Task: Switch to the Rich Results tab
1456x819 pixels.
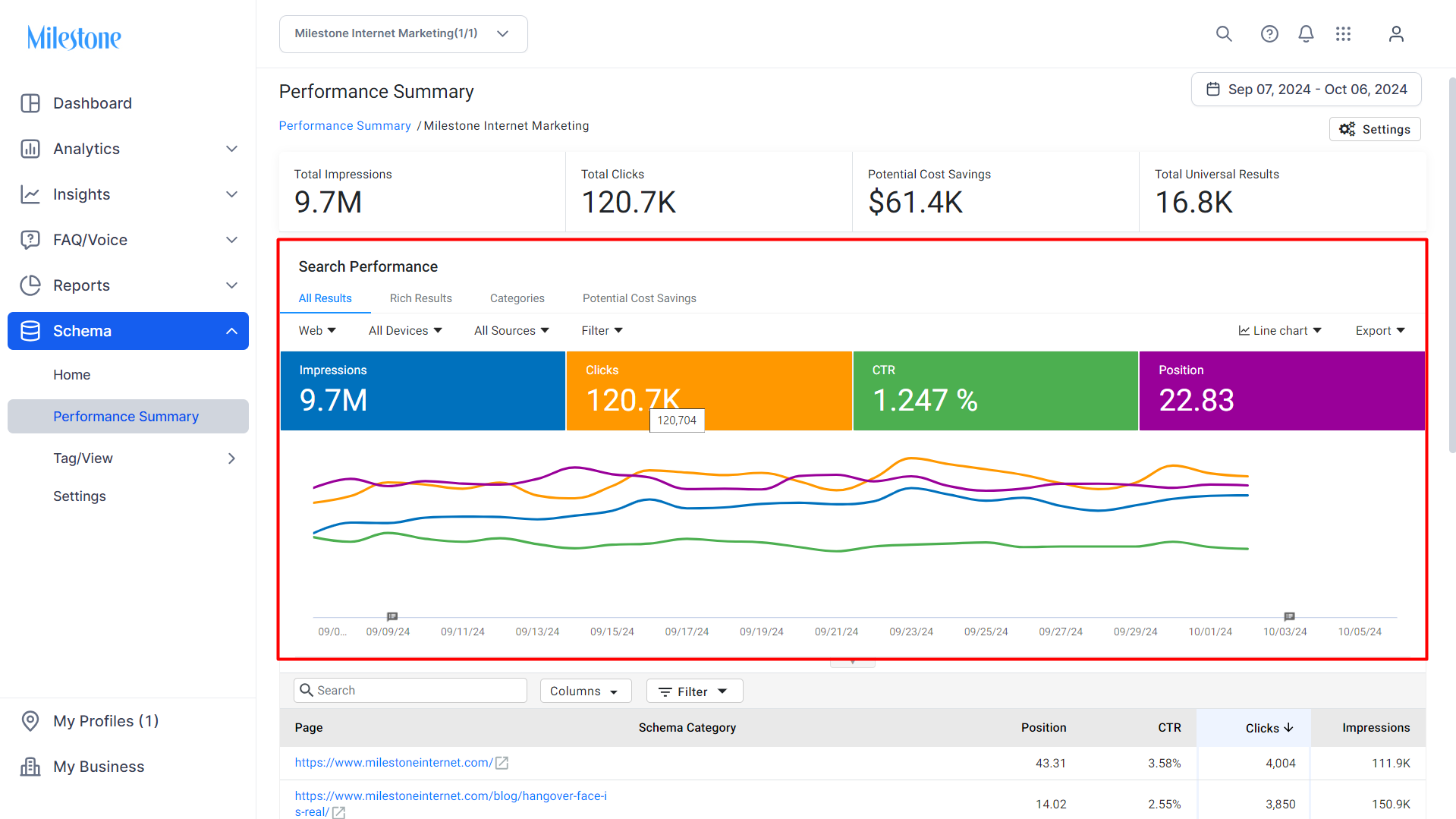Action: point(420,298)
